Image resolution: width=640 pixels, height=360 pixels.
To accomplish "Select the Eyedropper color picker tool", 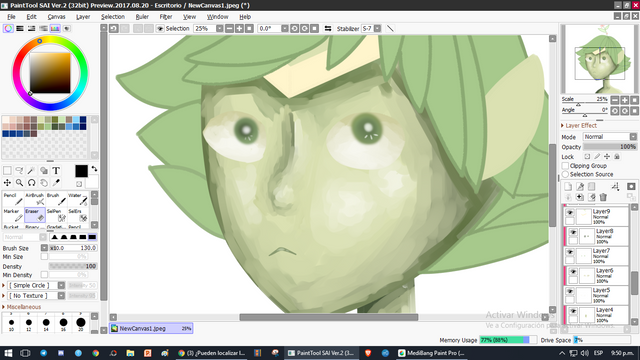I will 56,182.
